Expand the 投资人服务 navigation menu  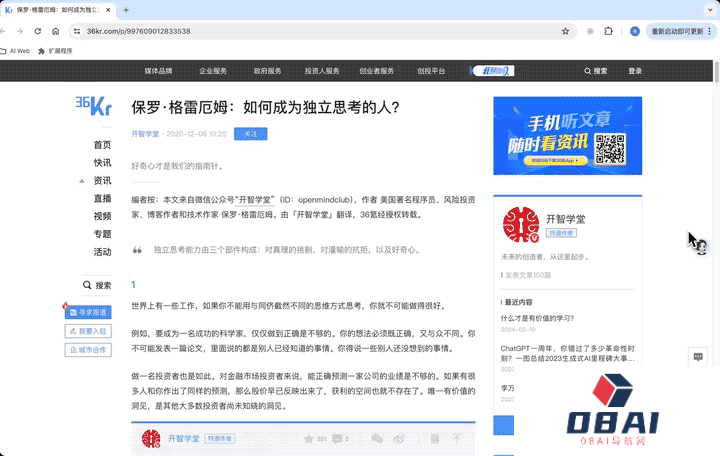[322, 71]
